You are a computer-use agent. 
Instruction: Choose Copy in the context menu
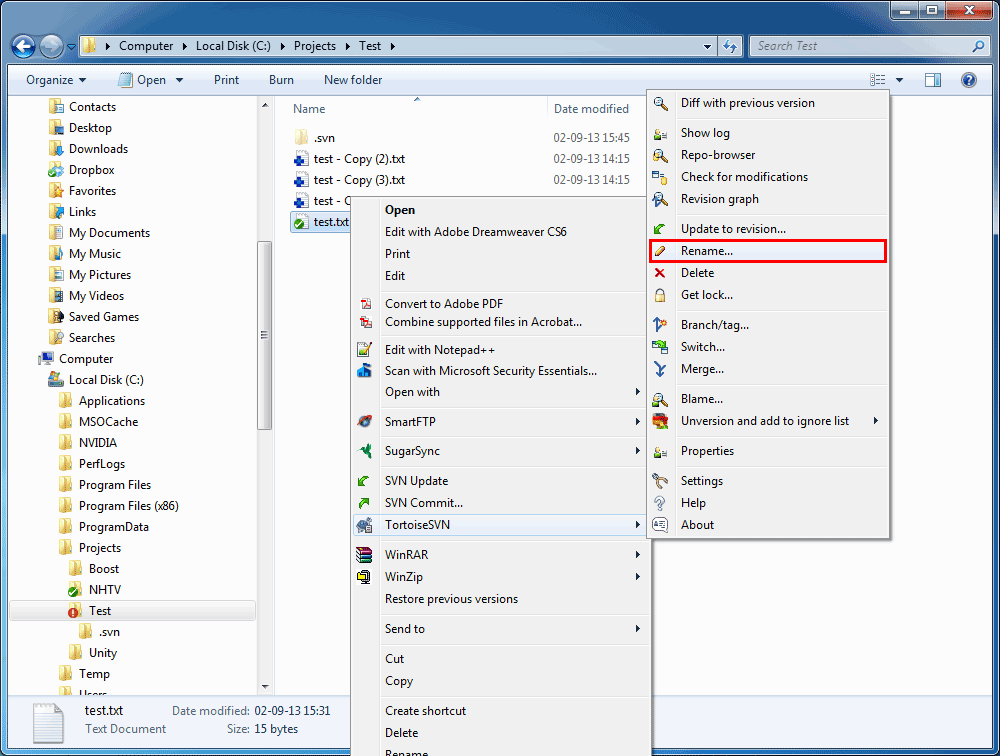pyautogui.click(x=399, y=681)
